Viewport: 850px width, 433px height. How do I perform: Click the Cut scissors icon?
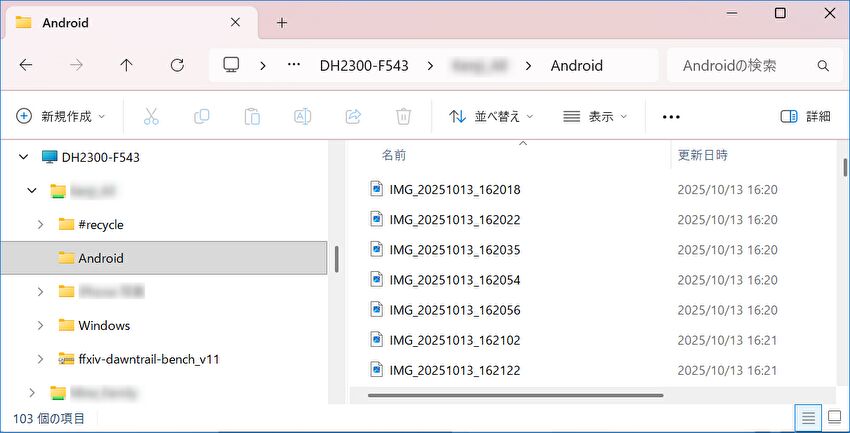click(x=151, y=116)
